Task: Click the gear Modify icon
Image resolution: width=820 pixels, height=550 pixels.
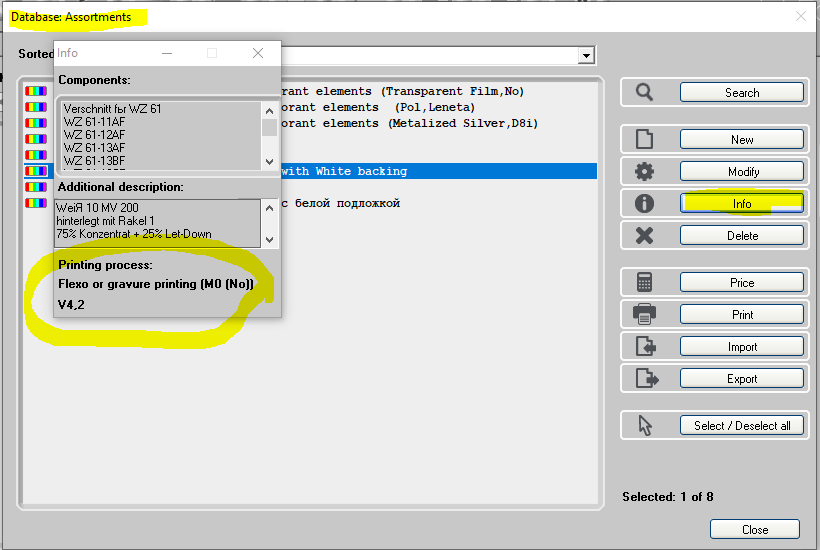Action: [x=644, y=171]
